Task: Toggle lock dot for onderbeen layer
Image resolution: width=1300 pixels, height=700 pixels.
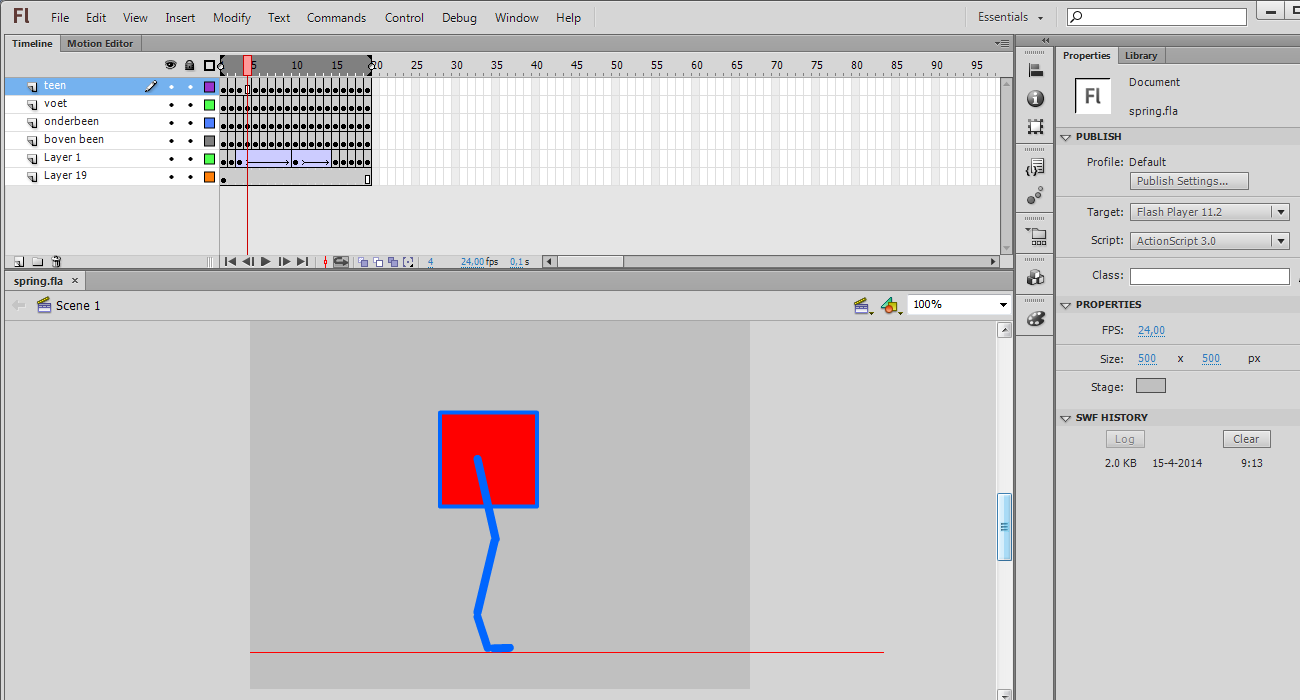Action: [x=189, y=122]
